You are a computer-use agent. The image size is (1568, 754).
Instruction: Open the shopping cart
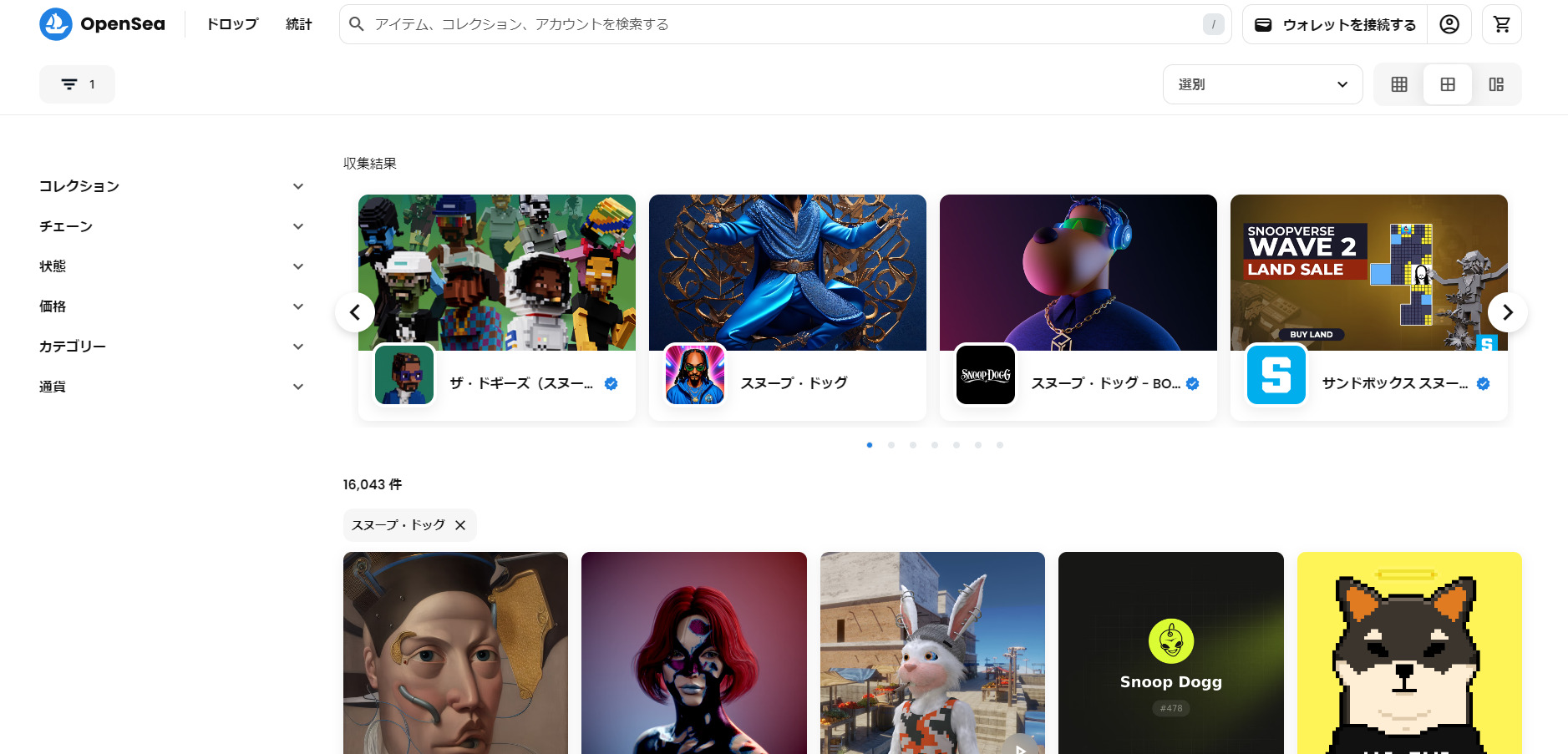tap(1501, 24)
